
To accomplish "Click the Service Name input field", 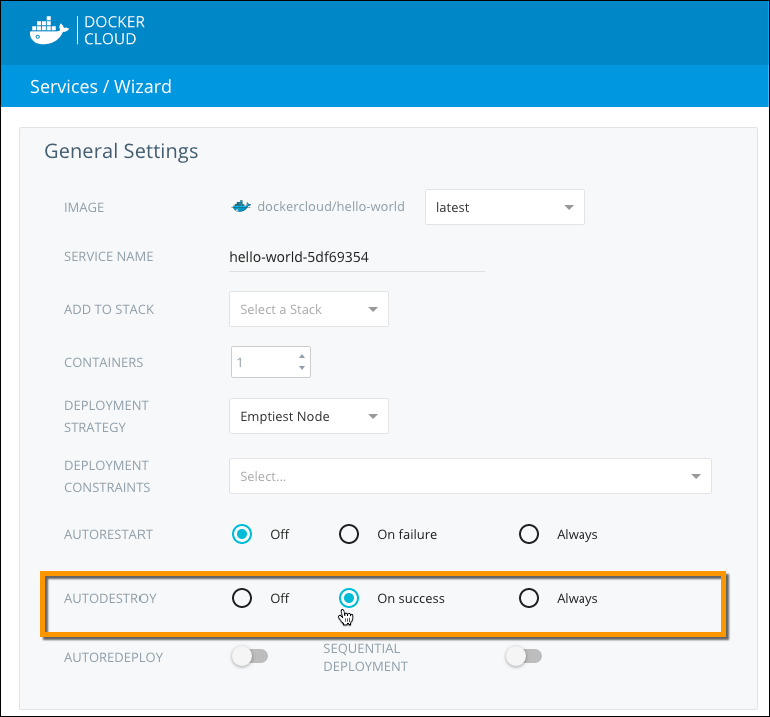I will [356, 257].
